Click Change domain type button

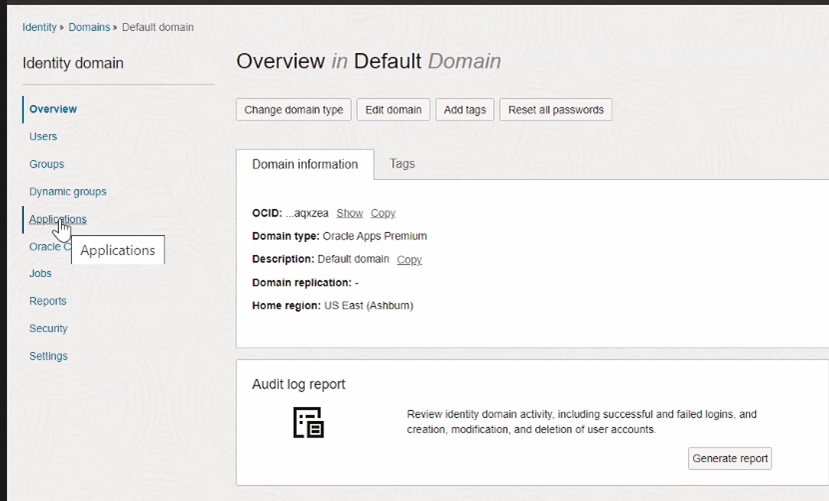[293, 110]
